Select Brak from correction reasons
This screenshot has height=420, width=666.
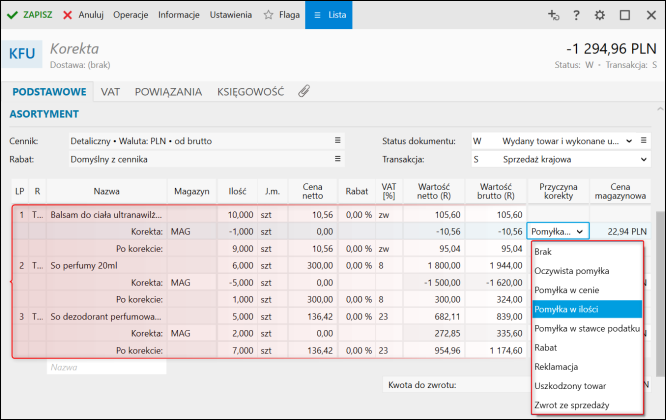(587, 252)
